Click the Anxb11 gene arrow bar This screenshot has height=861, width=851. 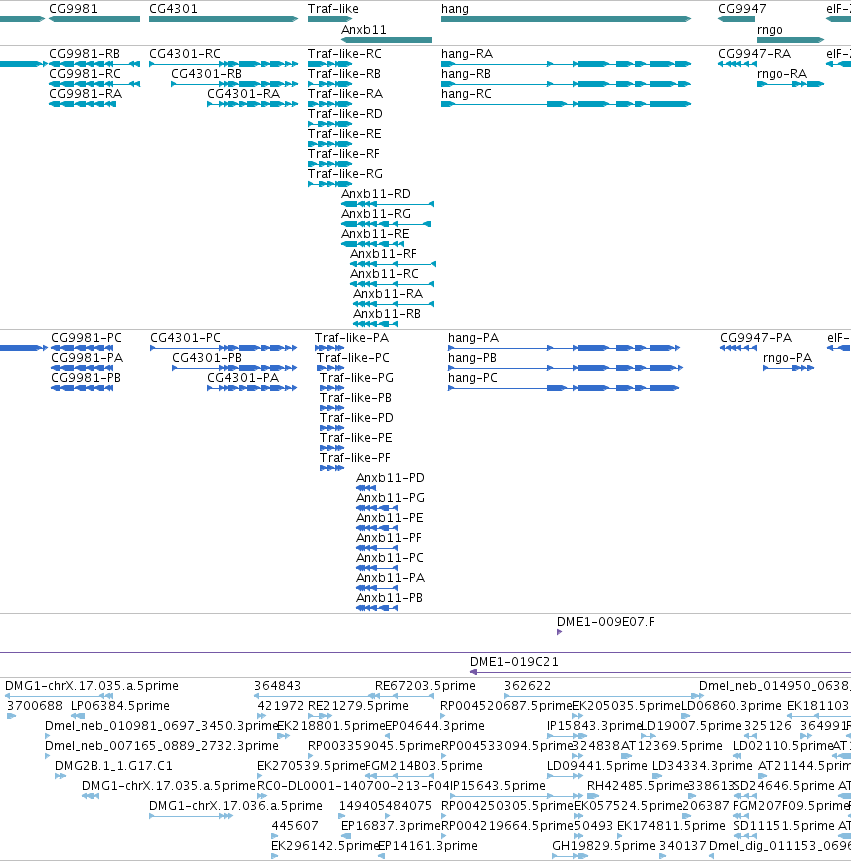pyautogui.click(x=387, y=40)
